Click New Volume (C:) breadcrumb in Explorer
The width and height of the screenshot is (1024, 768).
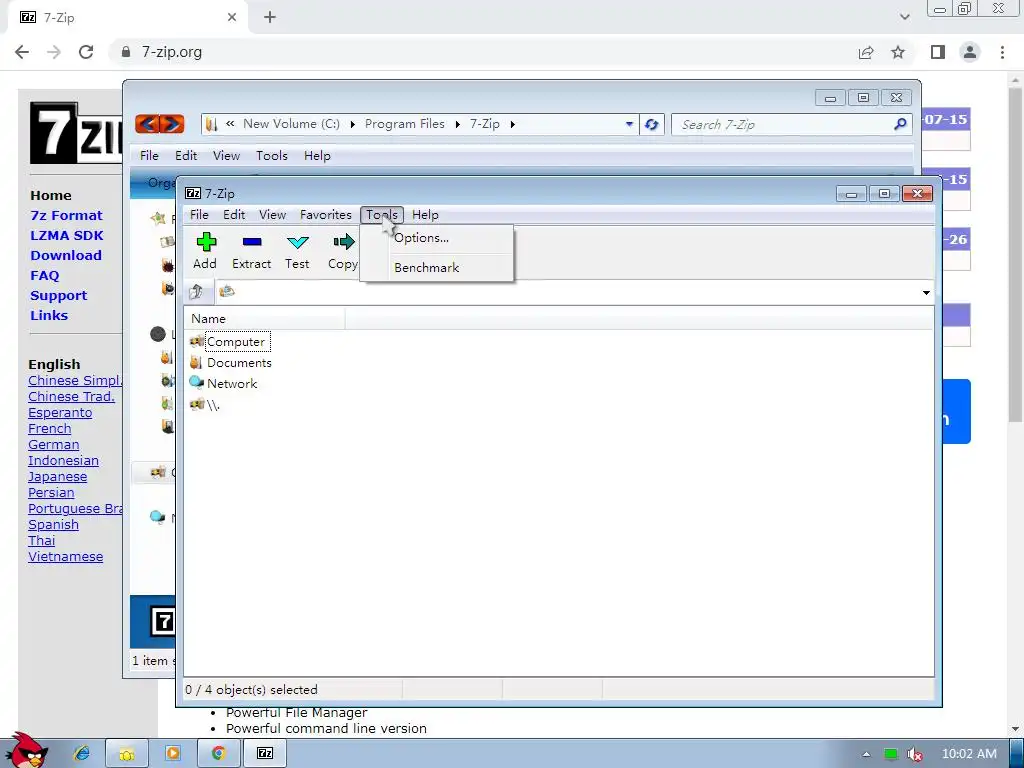tap(291, 123)
